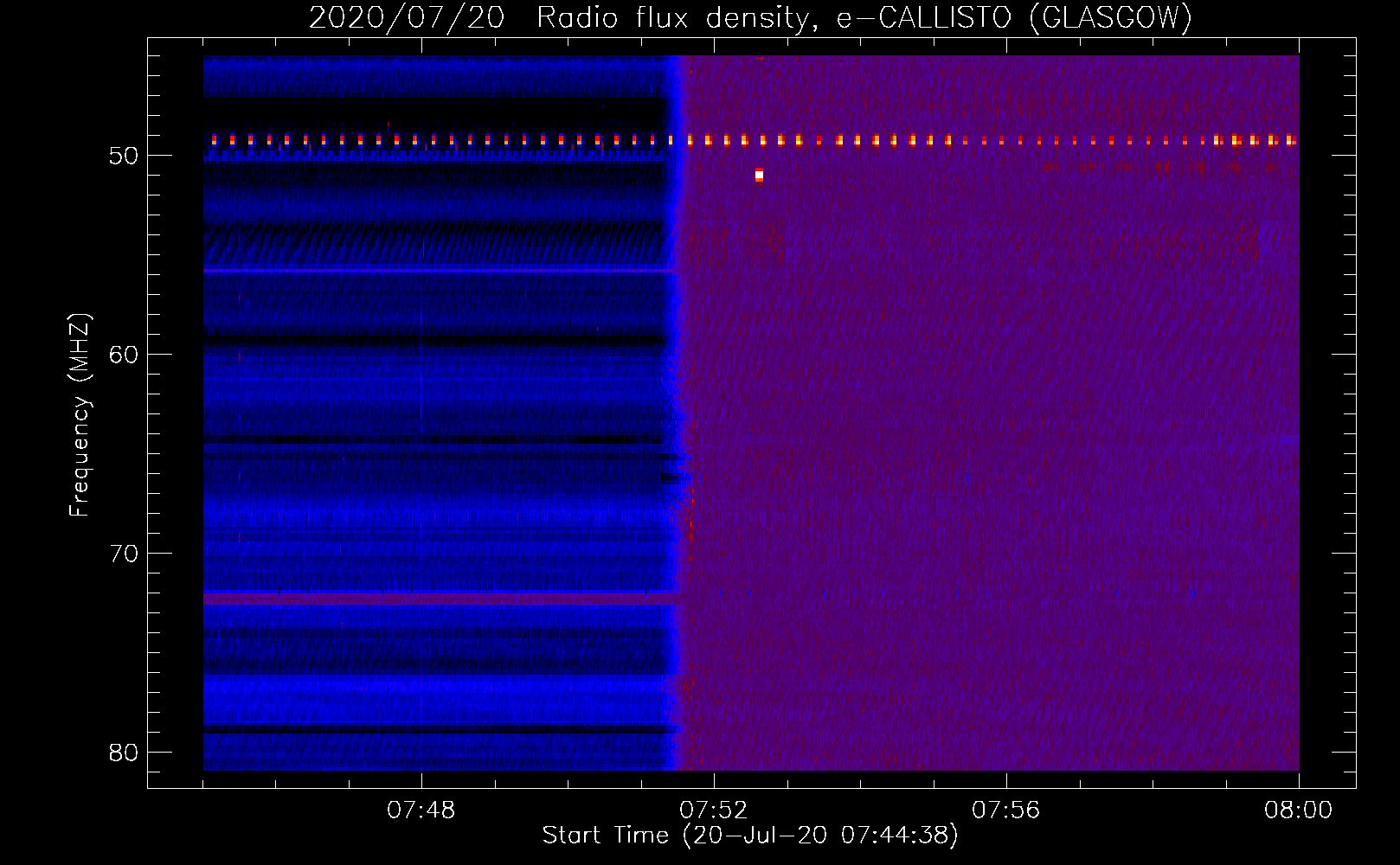Click the "60" frequency tick label
The image size is (1400, 865).
coord(125,355)
